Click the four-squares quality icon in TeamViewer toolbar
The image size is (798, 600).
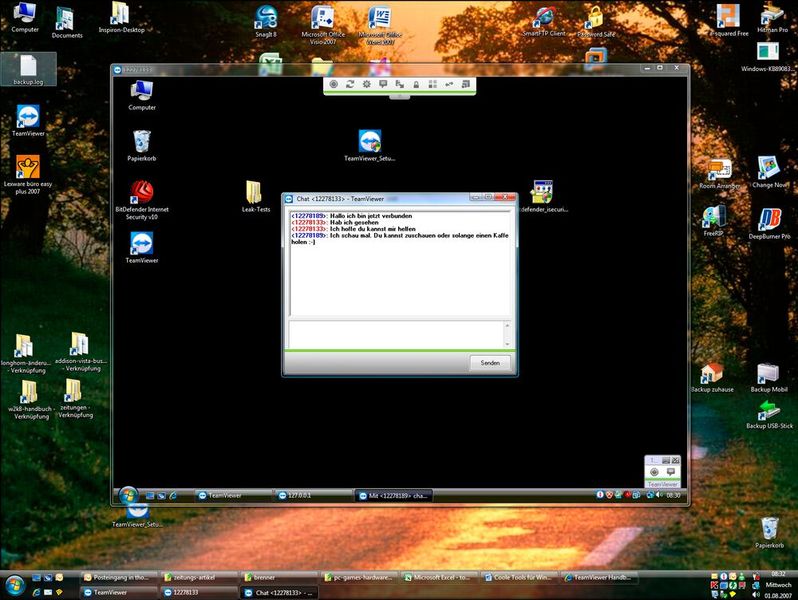(433, 84)
